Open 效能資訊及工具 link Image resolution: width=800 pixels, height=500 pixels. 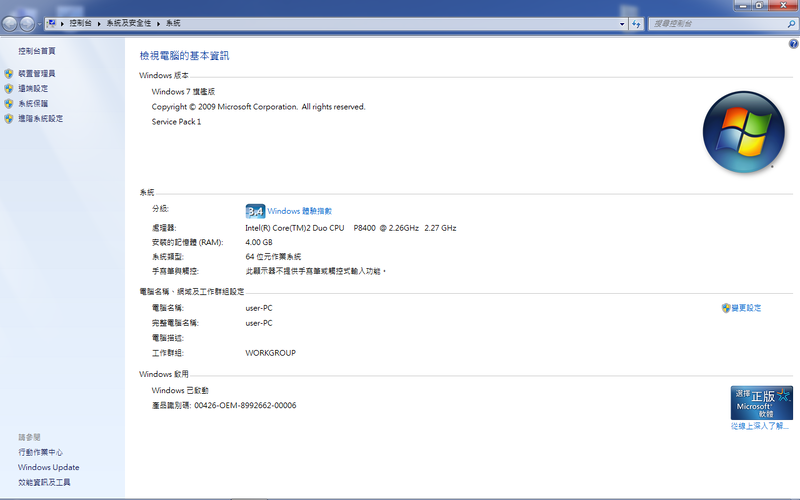click(44, 482)
